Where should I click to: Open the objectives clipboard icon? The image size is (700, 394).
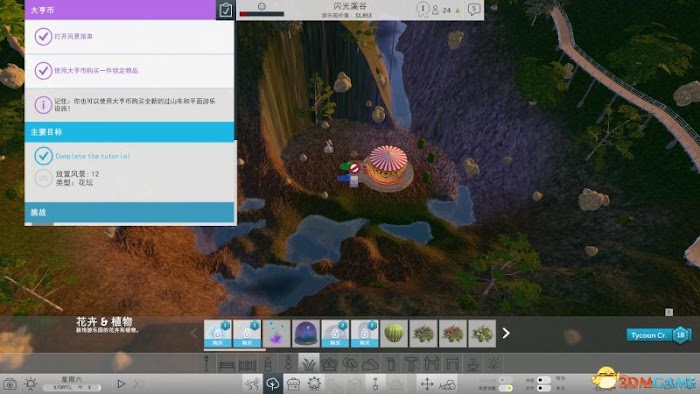pyautogui.click(x=226, y=10)
